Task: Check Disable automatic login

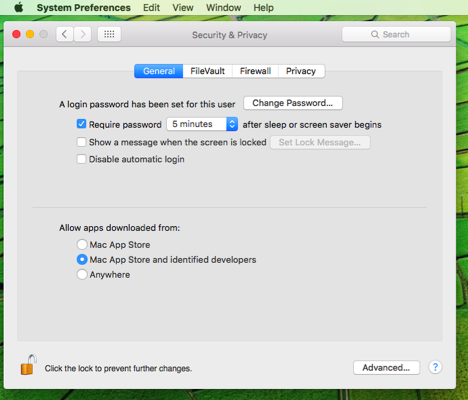Action: pos(81,159)
